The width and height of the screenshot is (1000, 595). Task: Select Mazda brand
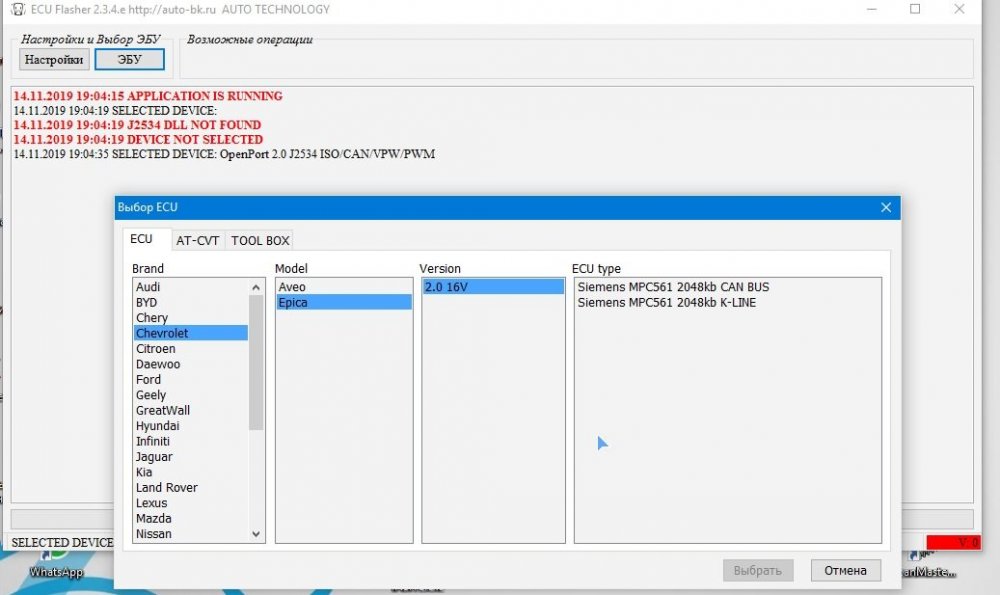point(191,518)
